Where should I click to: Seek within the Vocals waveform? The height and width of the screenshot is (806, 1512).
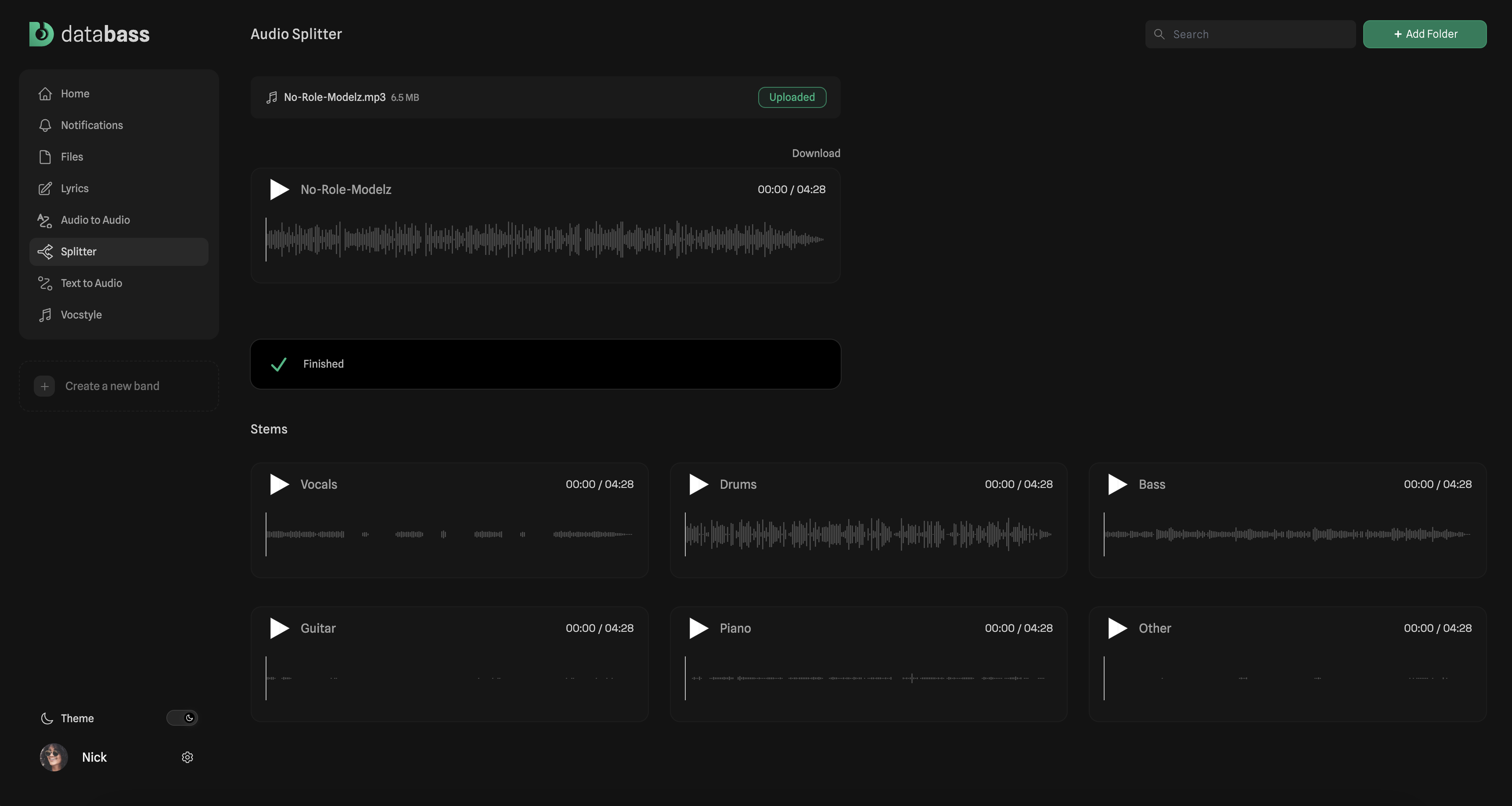click(x=450, y=534)
